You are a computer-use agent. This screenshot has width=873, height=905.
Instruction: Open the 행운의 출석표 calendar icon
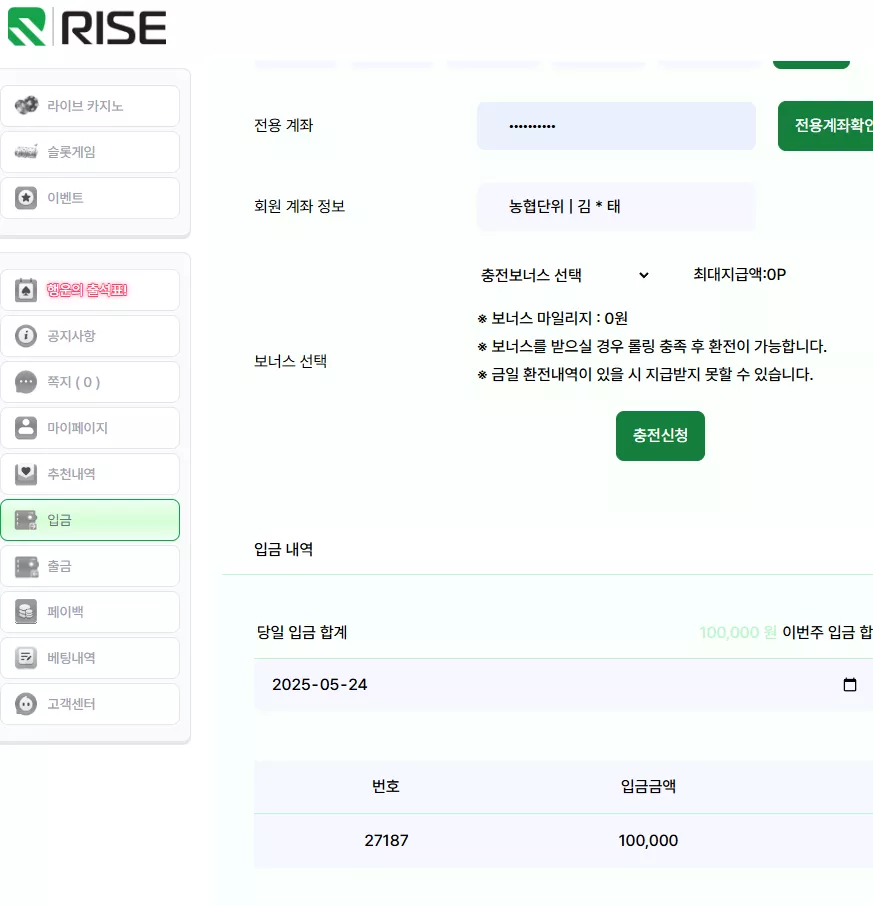(x=26, y=290)
